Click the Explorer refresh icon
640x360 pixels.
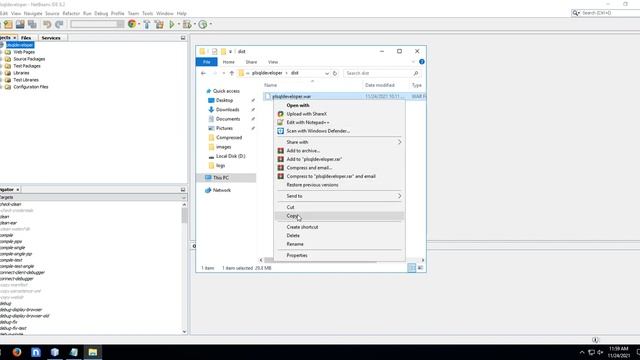[x=335, y=73]
